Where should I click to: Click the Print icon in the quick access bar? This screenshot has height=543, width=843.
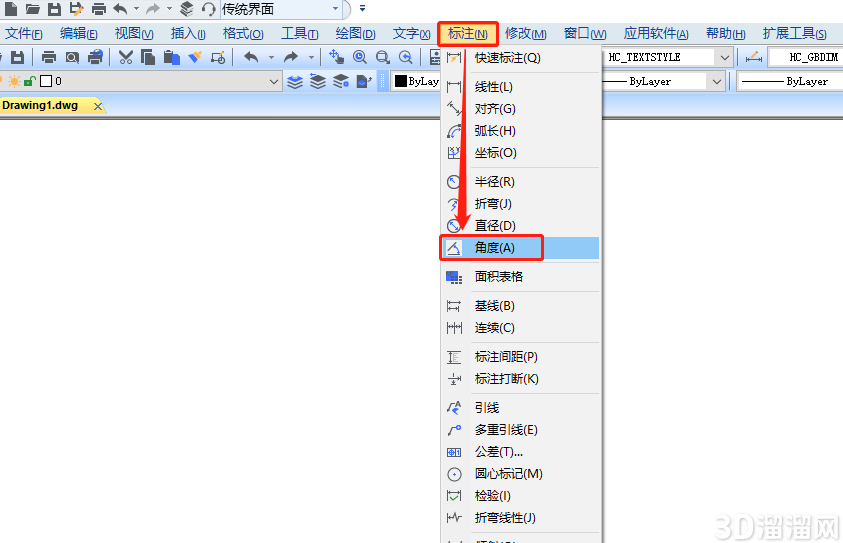[99, 9]
